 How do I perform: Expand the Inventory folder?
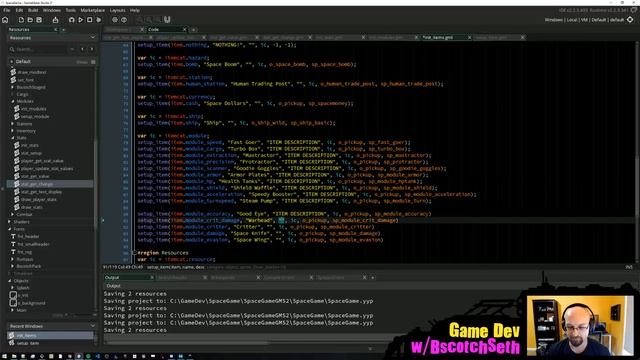pos(13,131)
